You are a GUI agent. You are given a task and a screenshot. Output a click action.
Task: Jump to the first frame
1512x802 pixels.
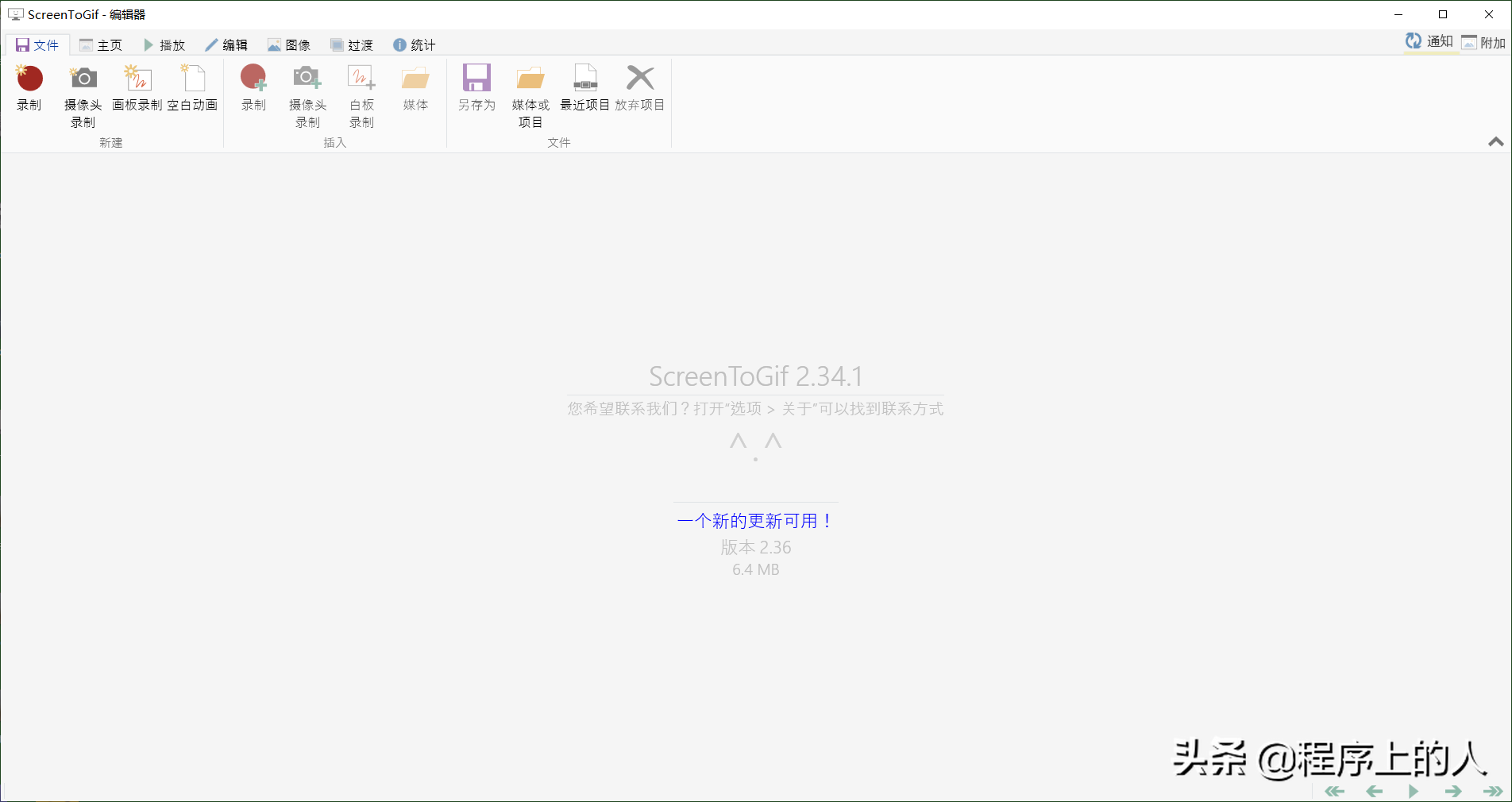(x=1335, y=791)
